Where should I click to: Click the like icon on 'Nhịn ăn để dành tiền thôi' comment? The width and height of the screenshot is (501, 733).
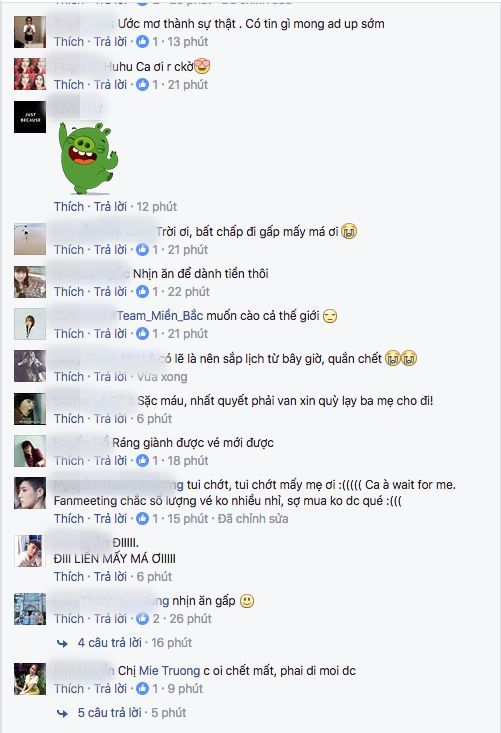click(x=143, y=292)
